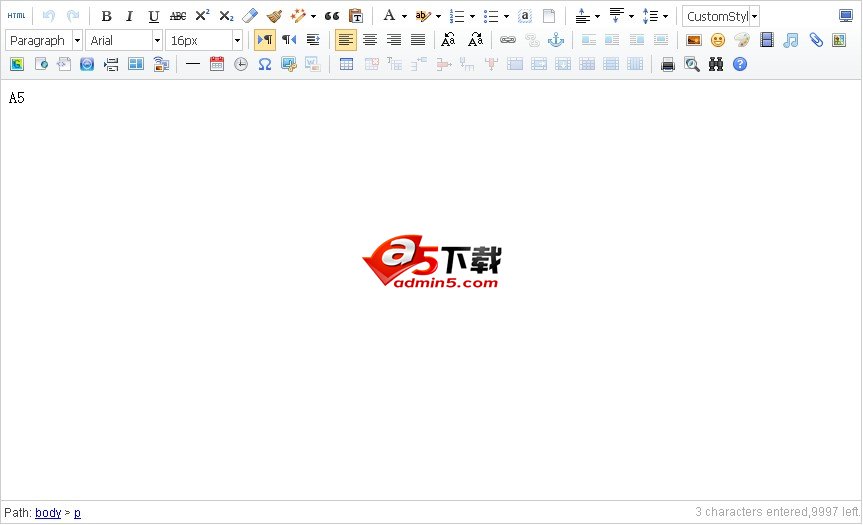Insert a table via grid icon
Screen dimensions: 863x525
tap(346, 64)
